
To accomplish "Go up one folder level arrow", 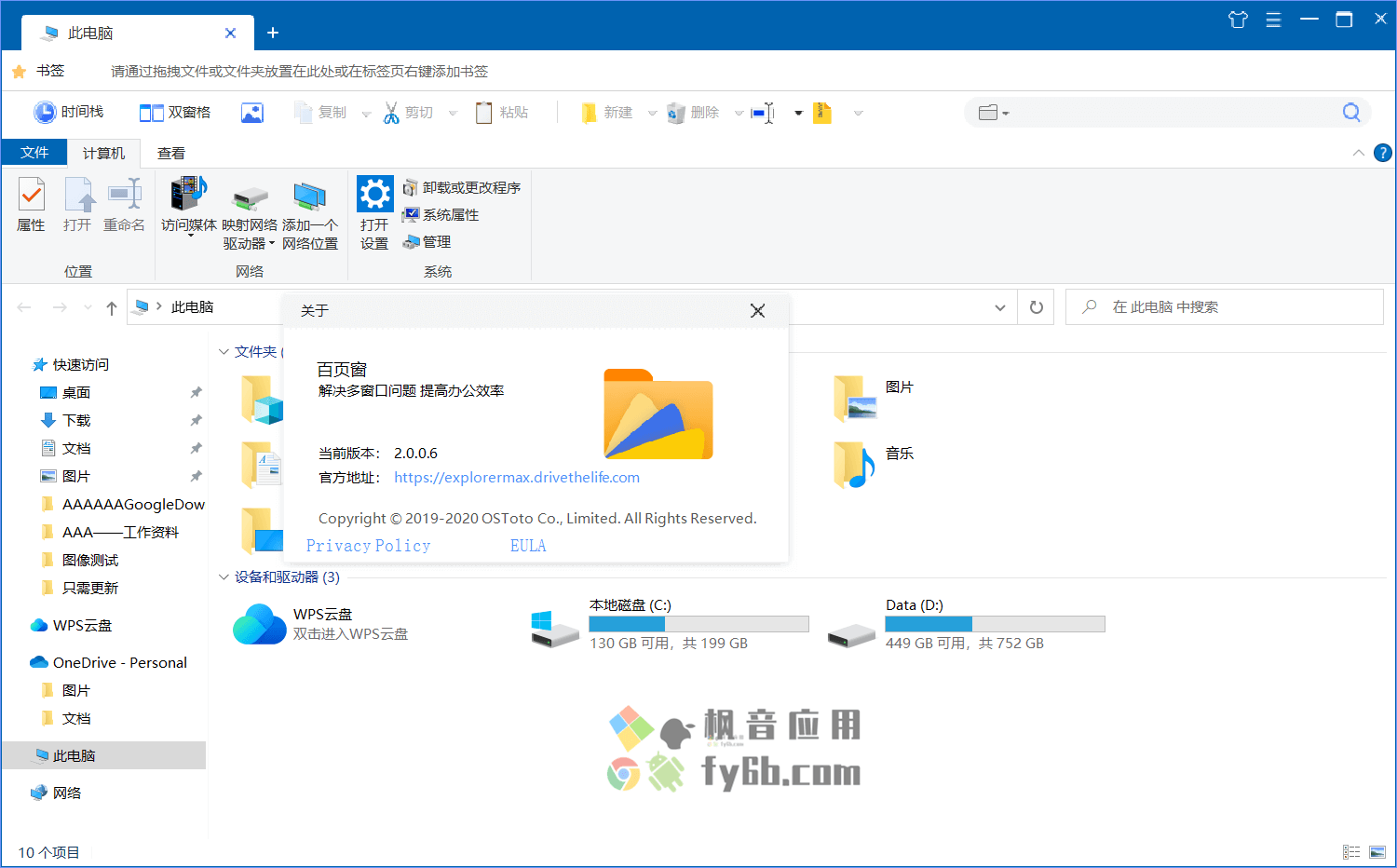I will tap(112, 307).
